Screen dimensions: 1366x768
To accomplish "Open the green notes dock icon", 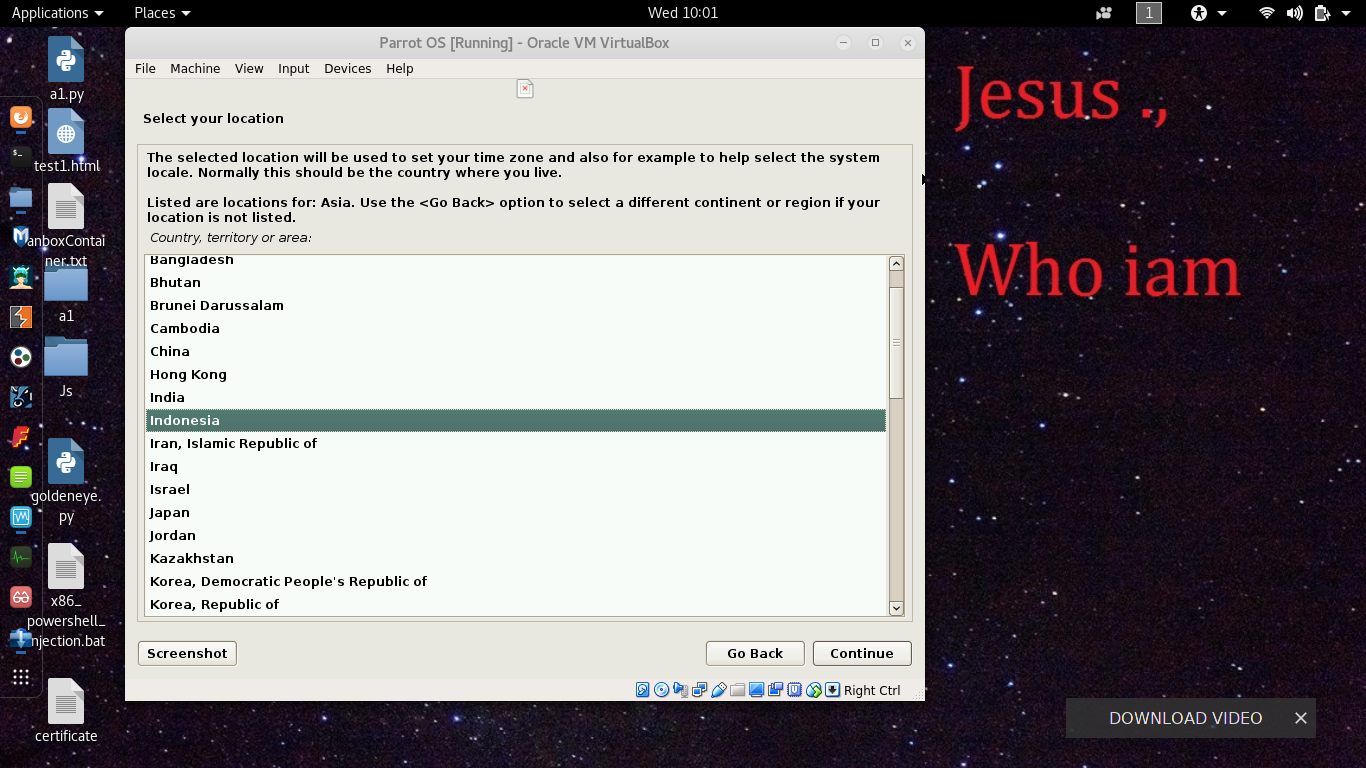I will (x=21, y=477).
